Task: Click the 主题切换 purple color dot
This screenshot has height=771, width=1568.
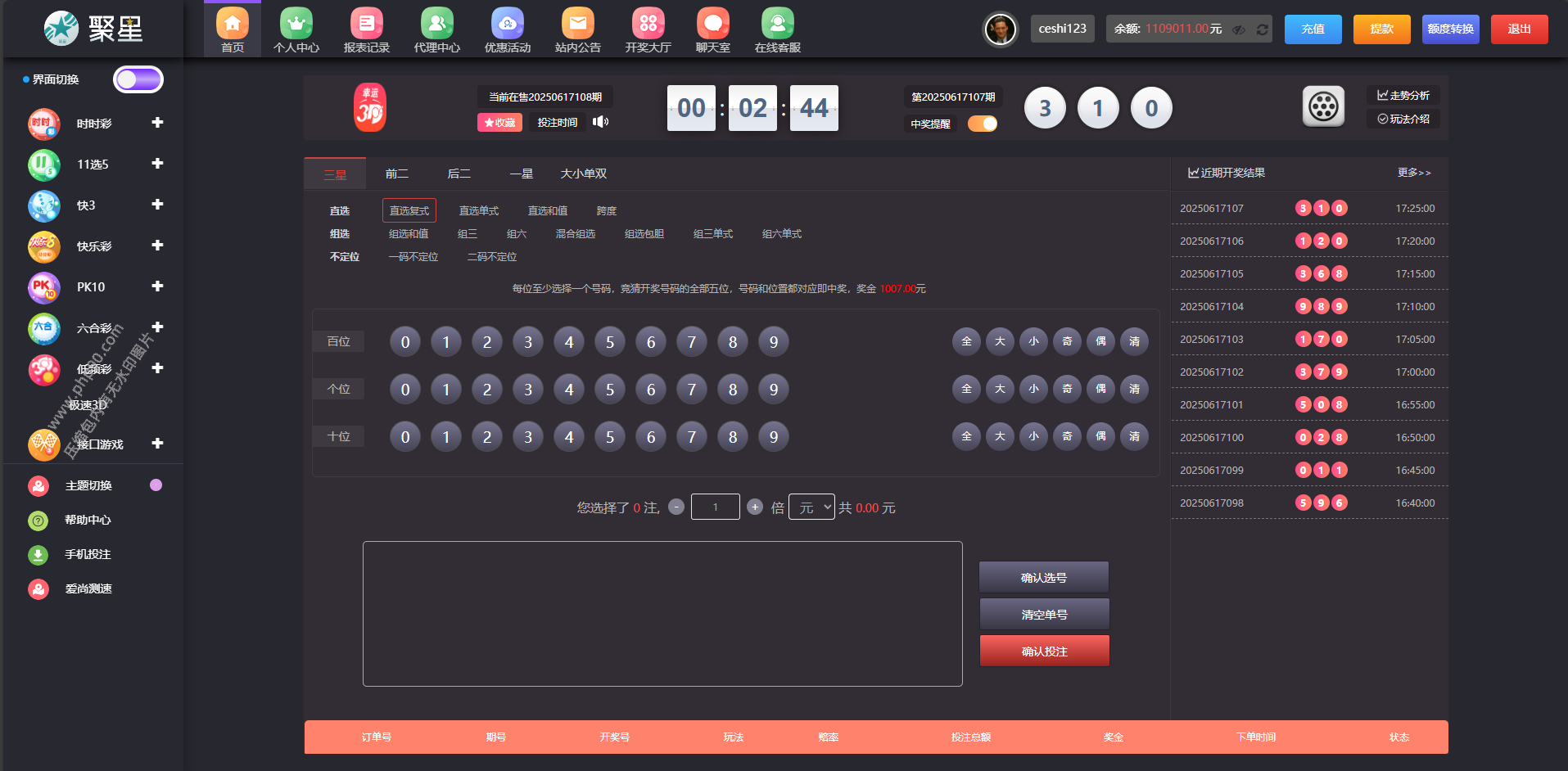Action: pyautogui.click(x=156, y=485)
